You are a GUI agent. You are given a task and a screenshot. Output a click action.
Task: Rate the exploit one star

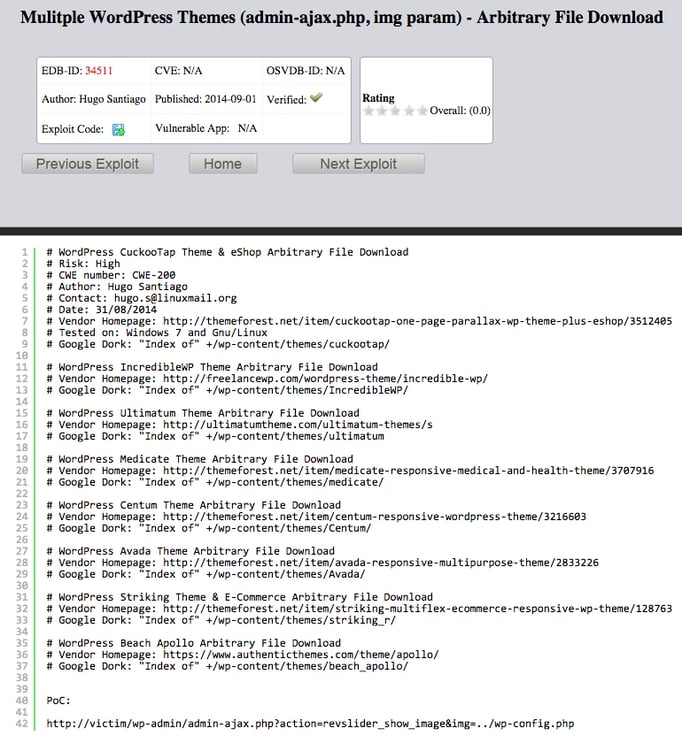pyautogui.click(x=369, y=111)
